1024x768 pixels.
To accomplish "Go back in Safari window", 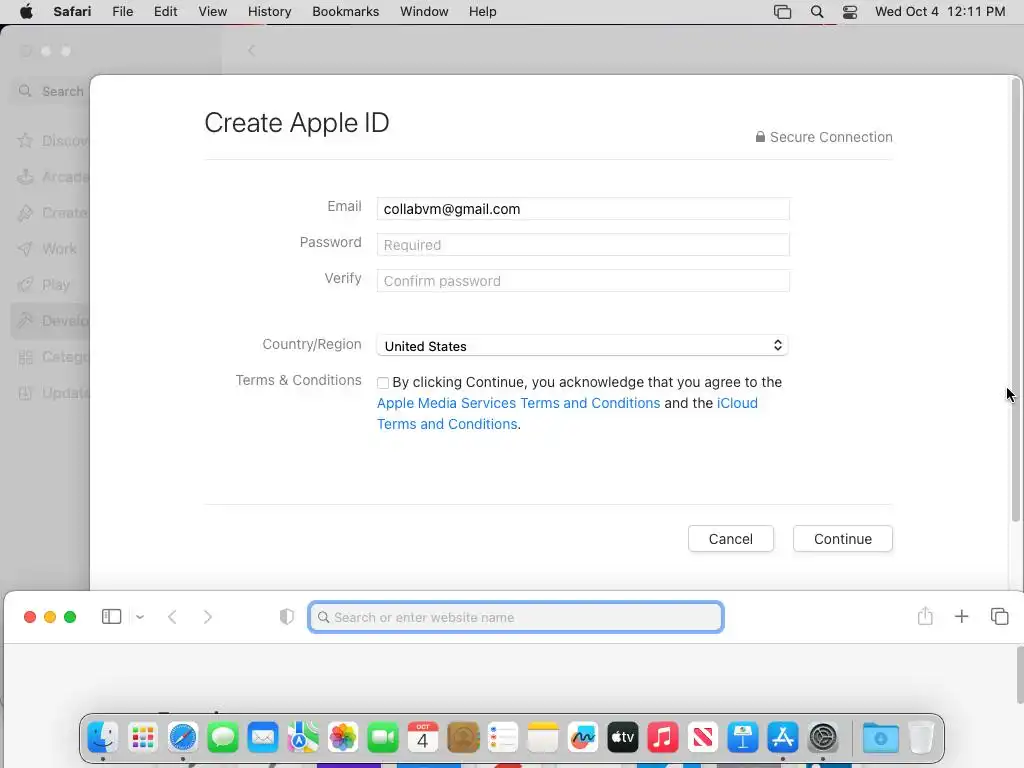I will 172,616.
